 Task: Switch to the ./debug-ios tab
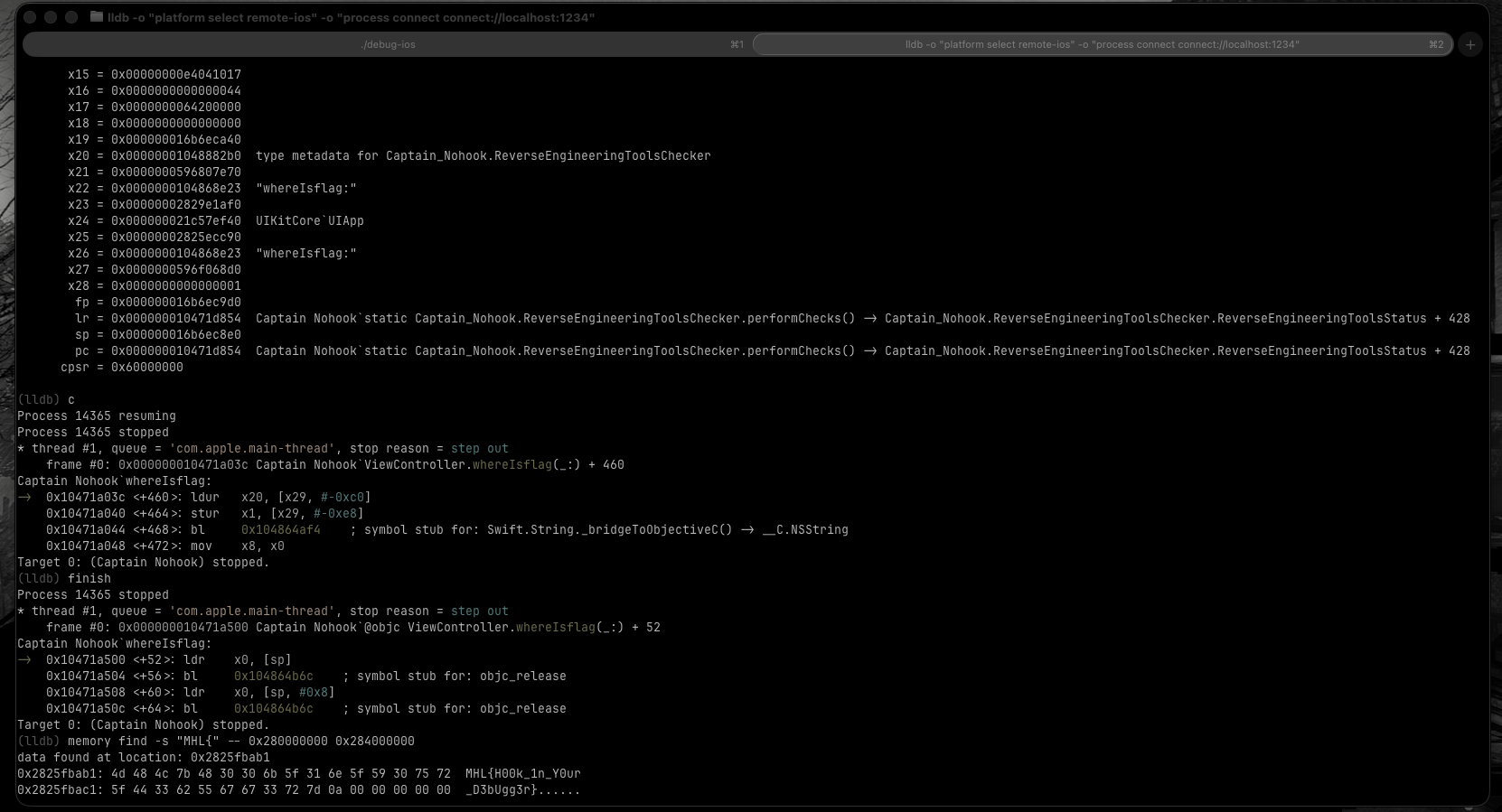tap(388, 44)
